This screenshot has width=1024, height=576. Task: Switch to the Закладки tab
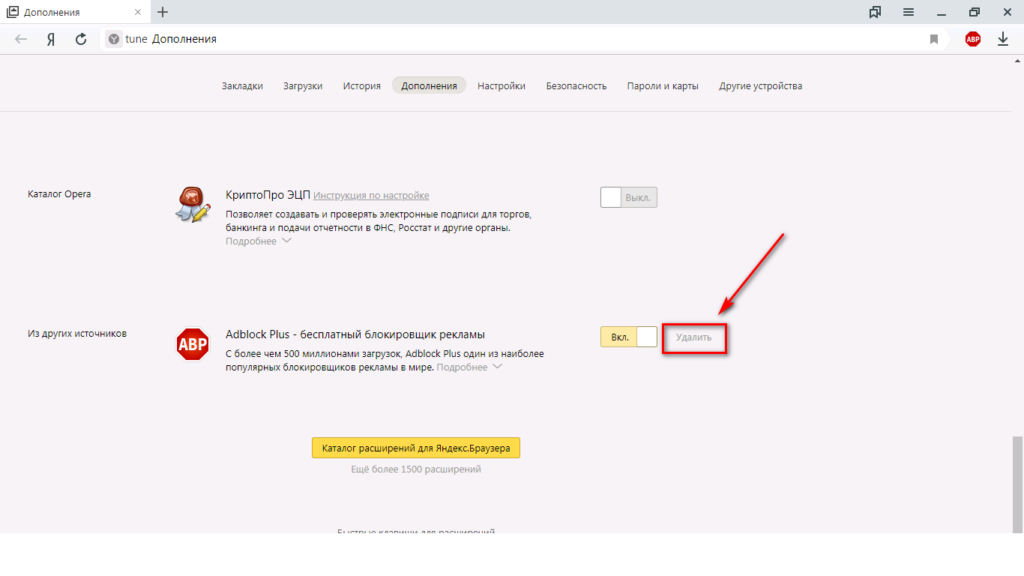click(242, 86)
